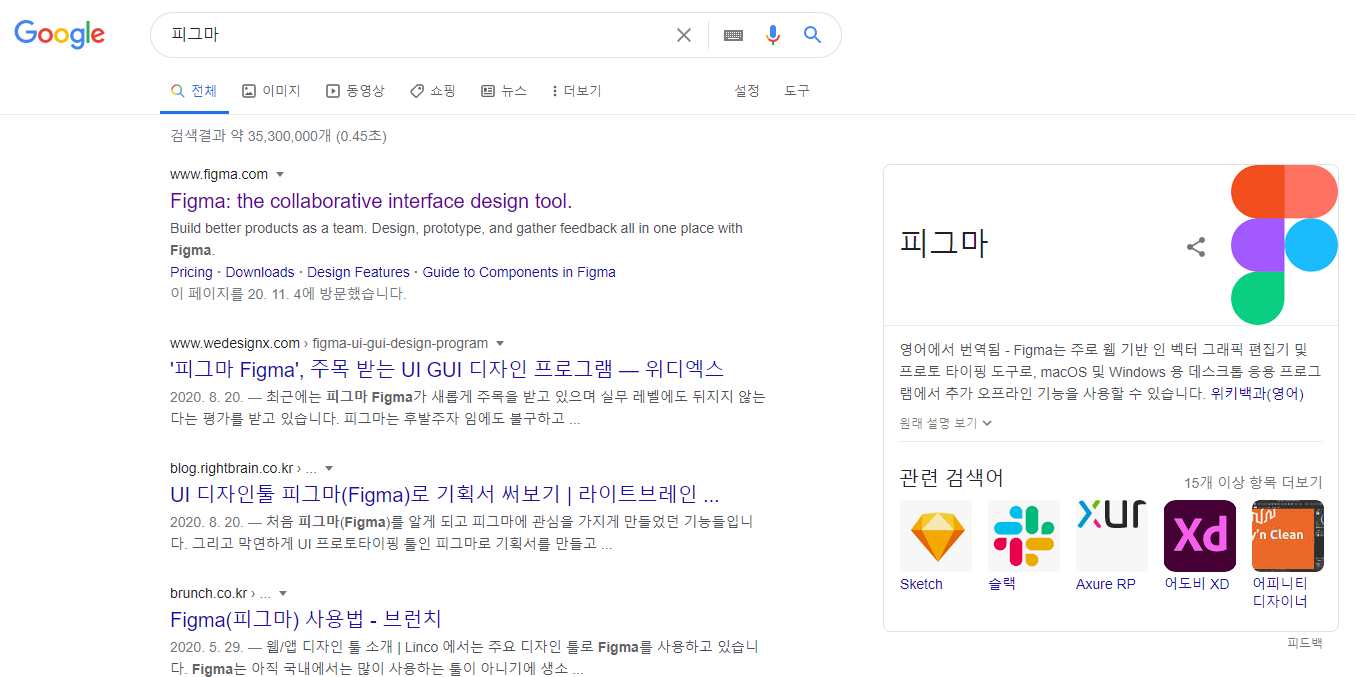This screenshot has height=677, width=1356.
Task: Click the 피그마 knowledge panel title
Action: click(943, 244)
